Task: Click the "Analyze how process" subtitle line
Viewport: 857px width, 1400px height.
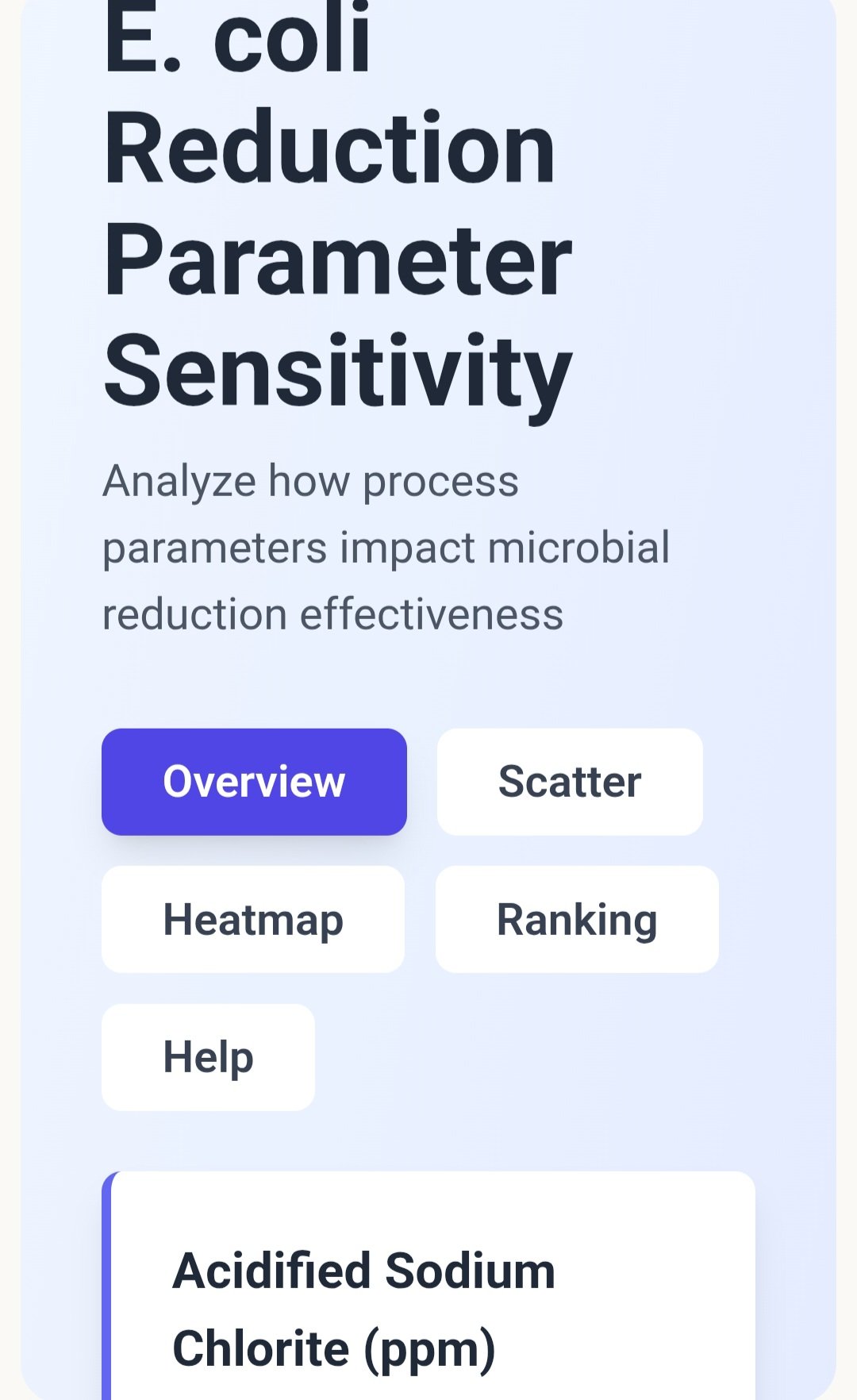Action: coord(310,481)
